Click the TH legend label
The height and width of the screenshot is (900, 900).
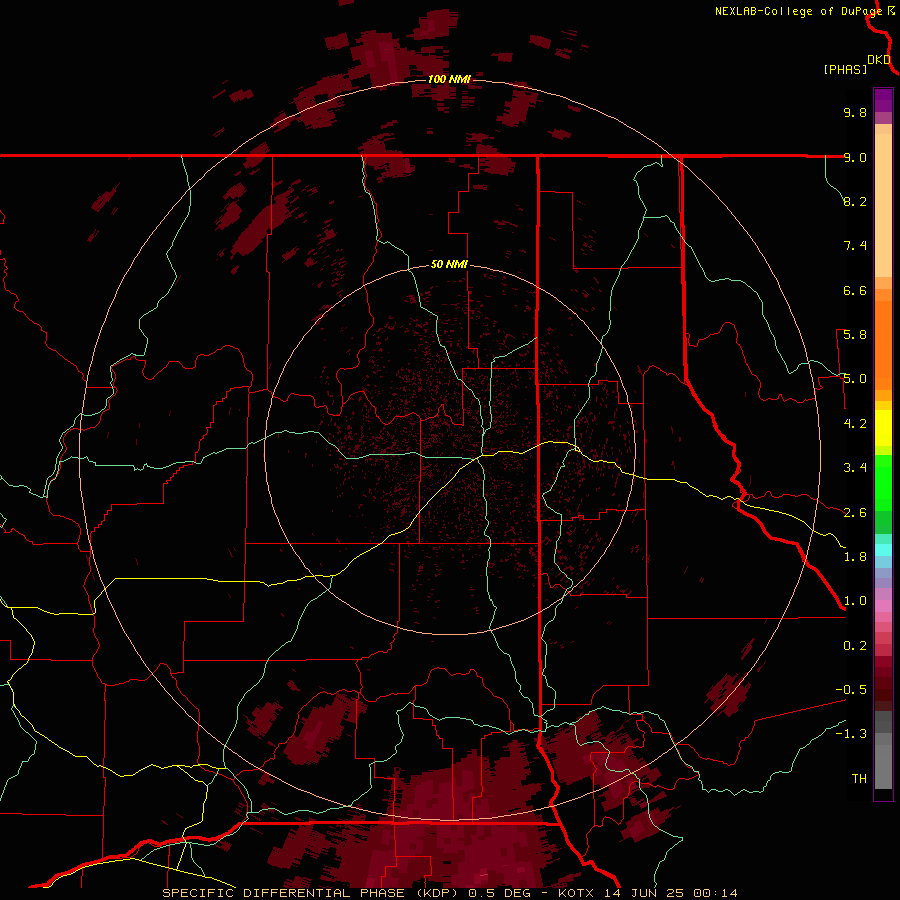[859, 779]
